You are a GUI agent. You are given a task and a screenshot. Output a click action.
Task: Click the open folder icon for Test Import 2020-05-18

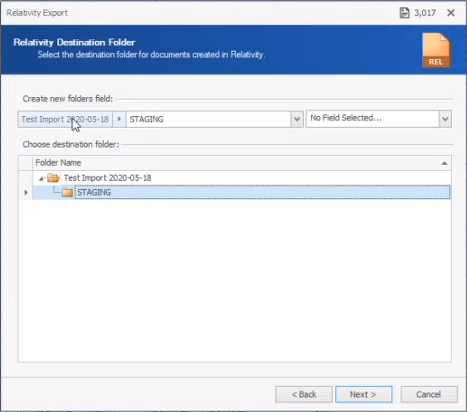click(53, 178)
